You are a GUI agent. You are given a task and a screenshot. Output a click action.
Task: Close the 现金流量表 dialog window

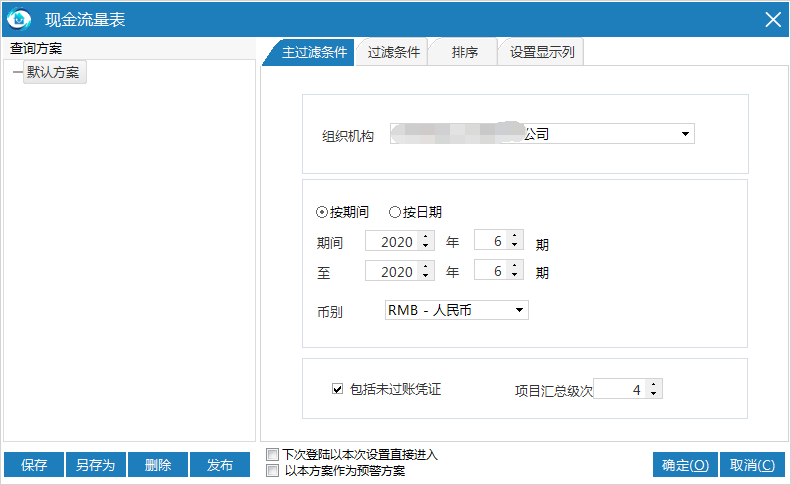click(772, 20)
